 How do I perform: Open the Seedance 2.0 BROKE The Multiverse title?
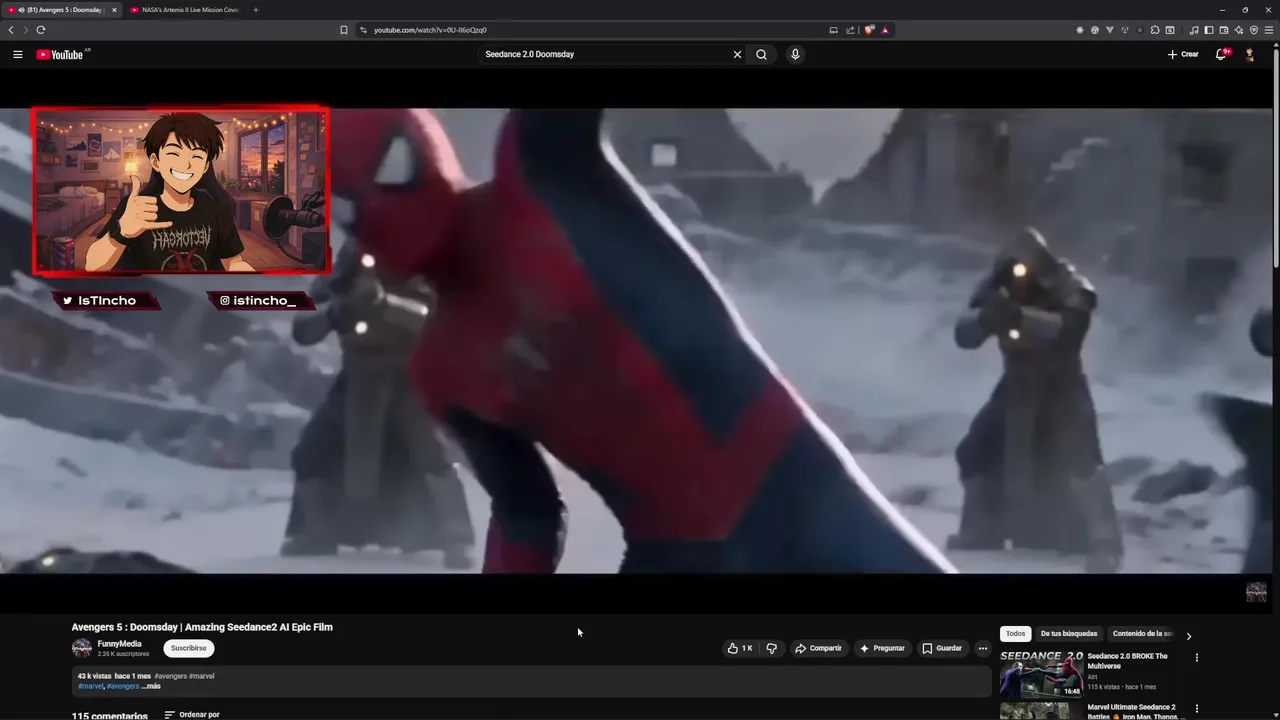(x=1127, y=661)
